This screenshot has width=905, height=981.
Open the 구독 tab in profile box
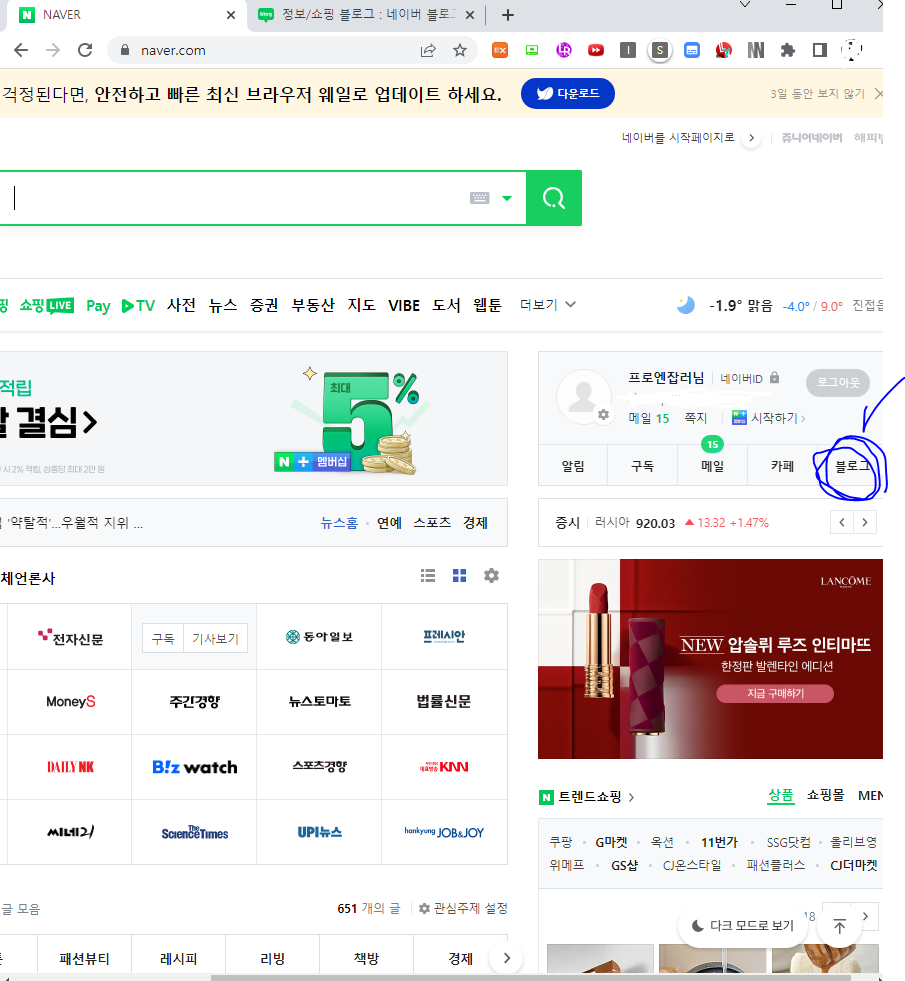tap(642, 466)
